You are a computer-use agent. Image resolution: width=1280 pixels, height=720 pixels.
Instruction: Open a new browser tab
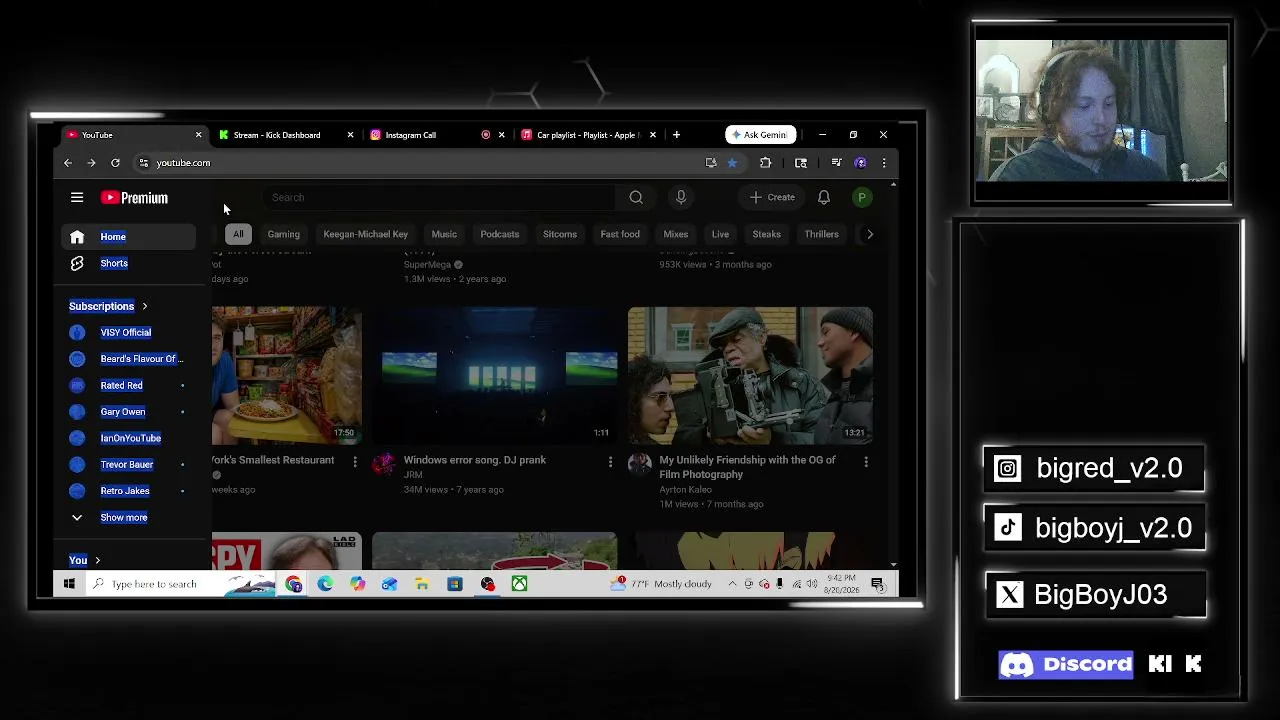677,134
